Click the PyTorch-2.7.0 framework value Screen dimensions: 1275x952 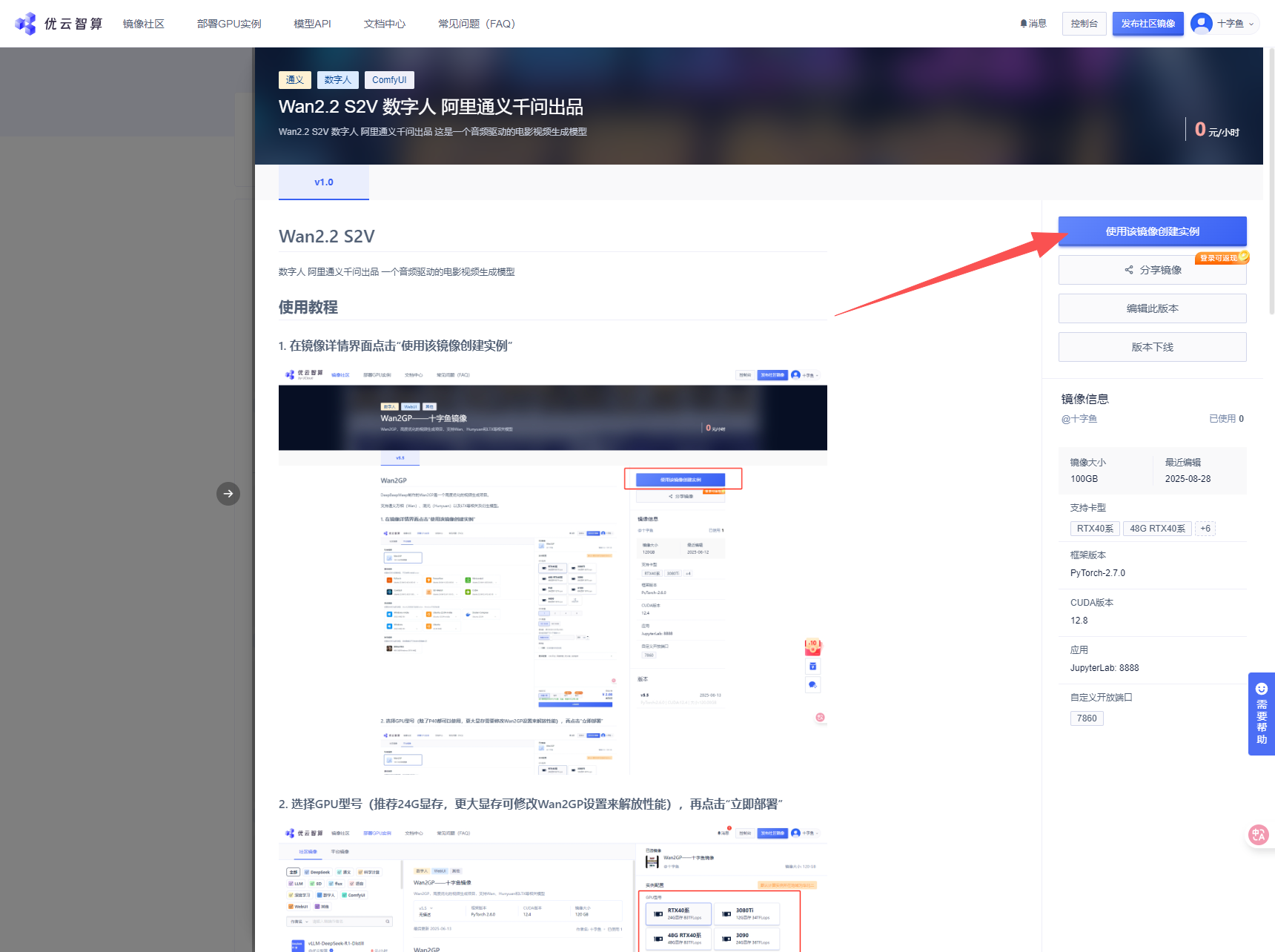pos(1098,573)
